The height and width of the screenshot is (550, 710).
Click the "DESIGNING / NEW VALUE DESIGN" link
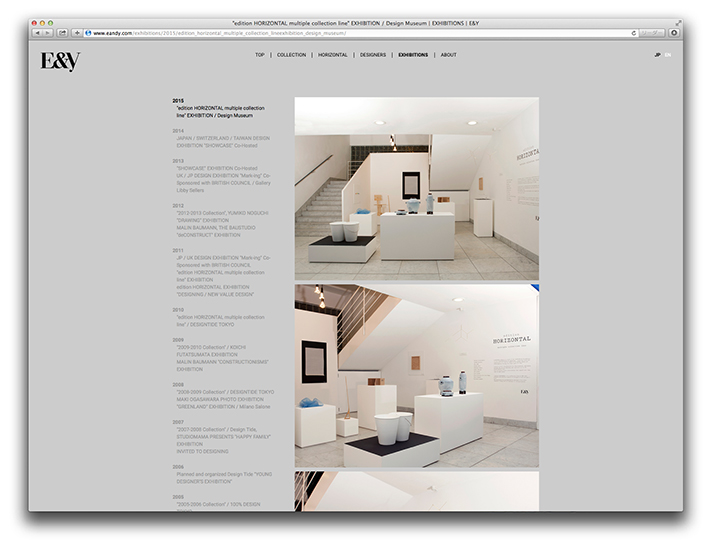217,295
